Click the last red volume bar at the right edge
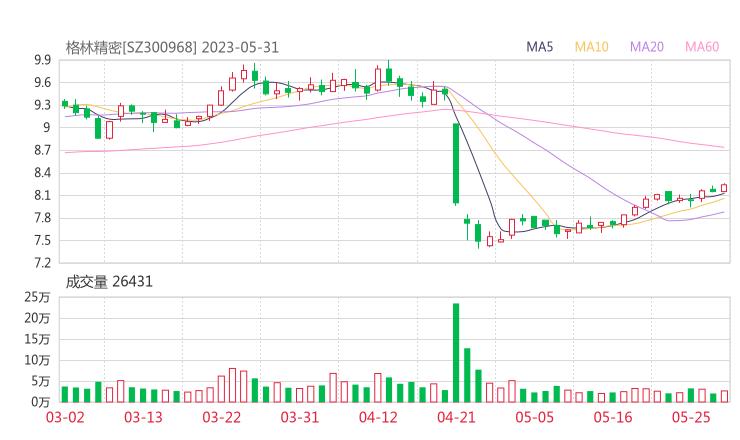 coord(724,396)
